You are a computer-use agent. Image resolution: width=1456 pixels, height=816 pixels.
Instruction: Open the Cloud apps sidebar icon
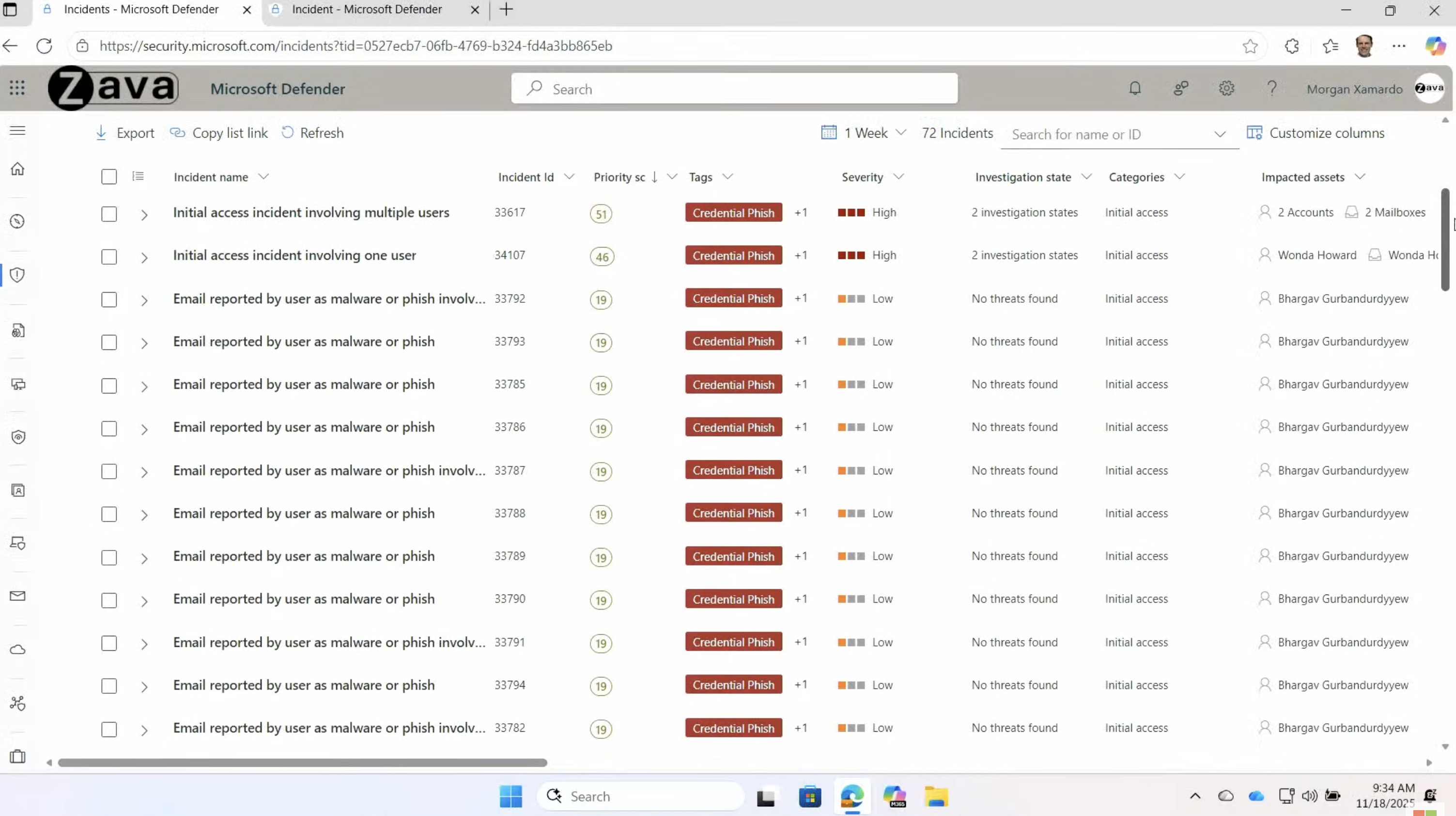[x=17, y=649]
